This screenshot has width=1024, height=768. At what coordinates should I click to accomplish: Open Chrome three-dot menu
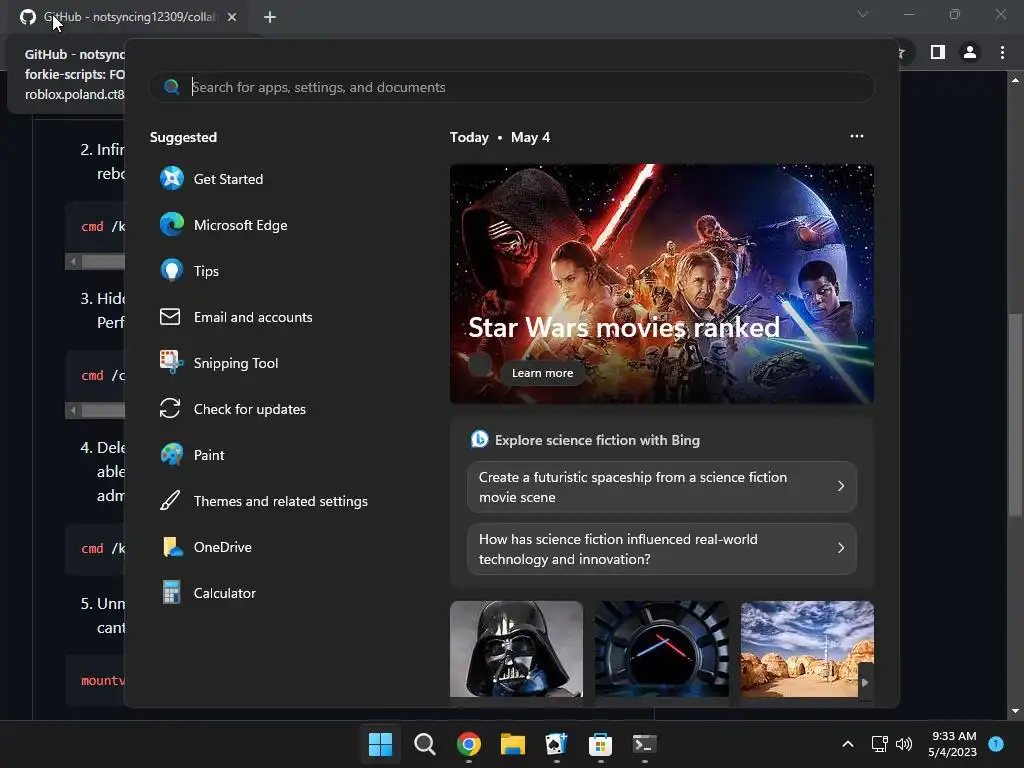[x=1002, y=52]
